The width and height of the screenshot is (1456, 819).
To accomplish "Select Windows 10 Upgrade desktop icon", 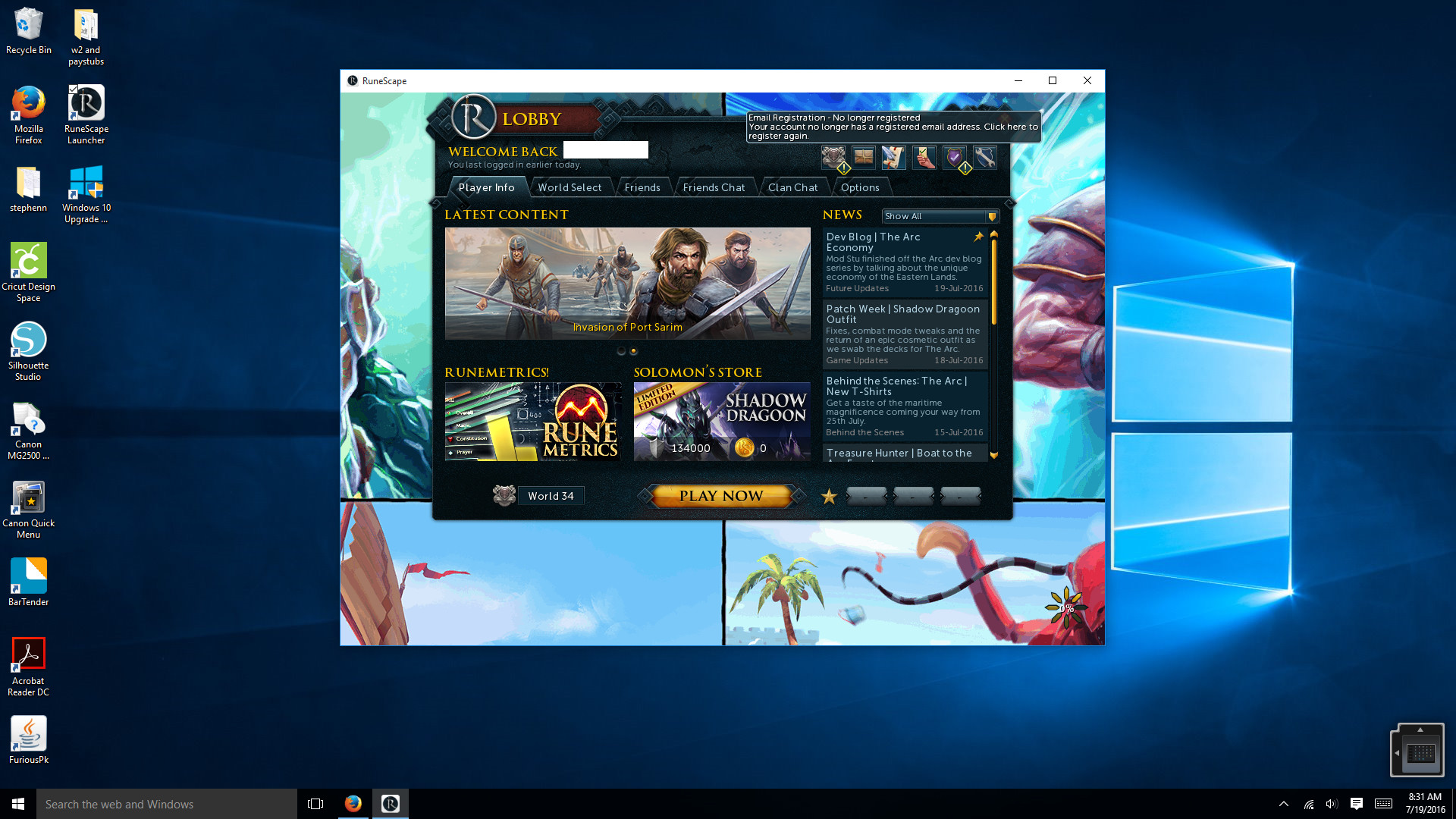I will coord(86,195).
